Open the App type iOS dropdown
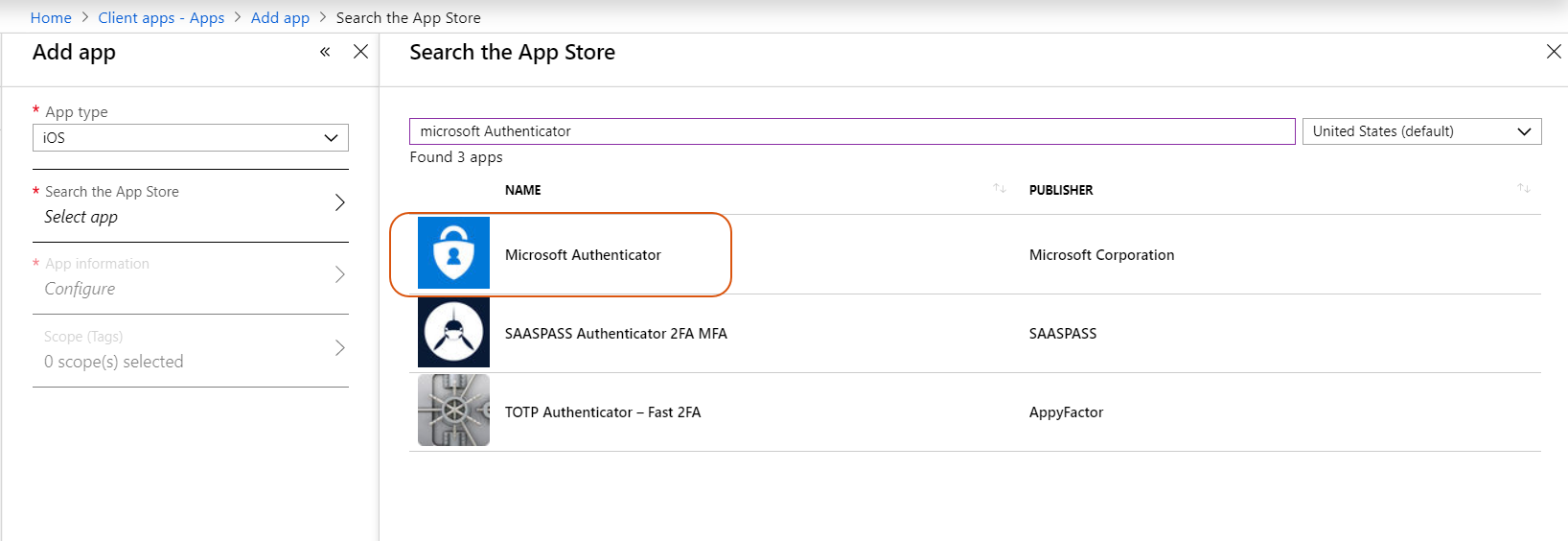This screenshot has width=1568, height=541. 191,138
